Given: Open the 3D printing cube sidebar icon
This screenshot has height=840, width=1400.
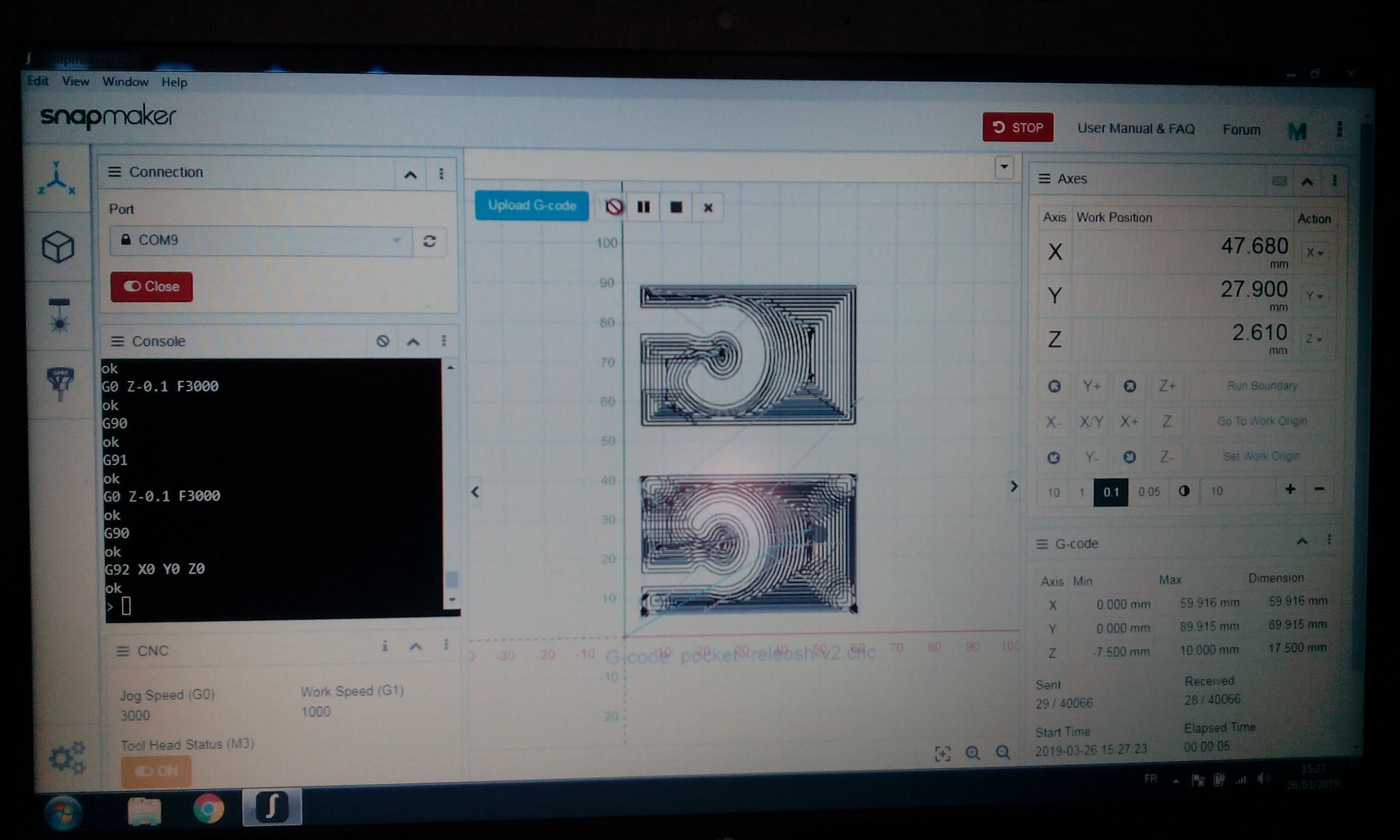Looking at the screenshot, I should coord(58,247).
